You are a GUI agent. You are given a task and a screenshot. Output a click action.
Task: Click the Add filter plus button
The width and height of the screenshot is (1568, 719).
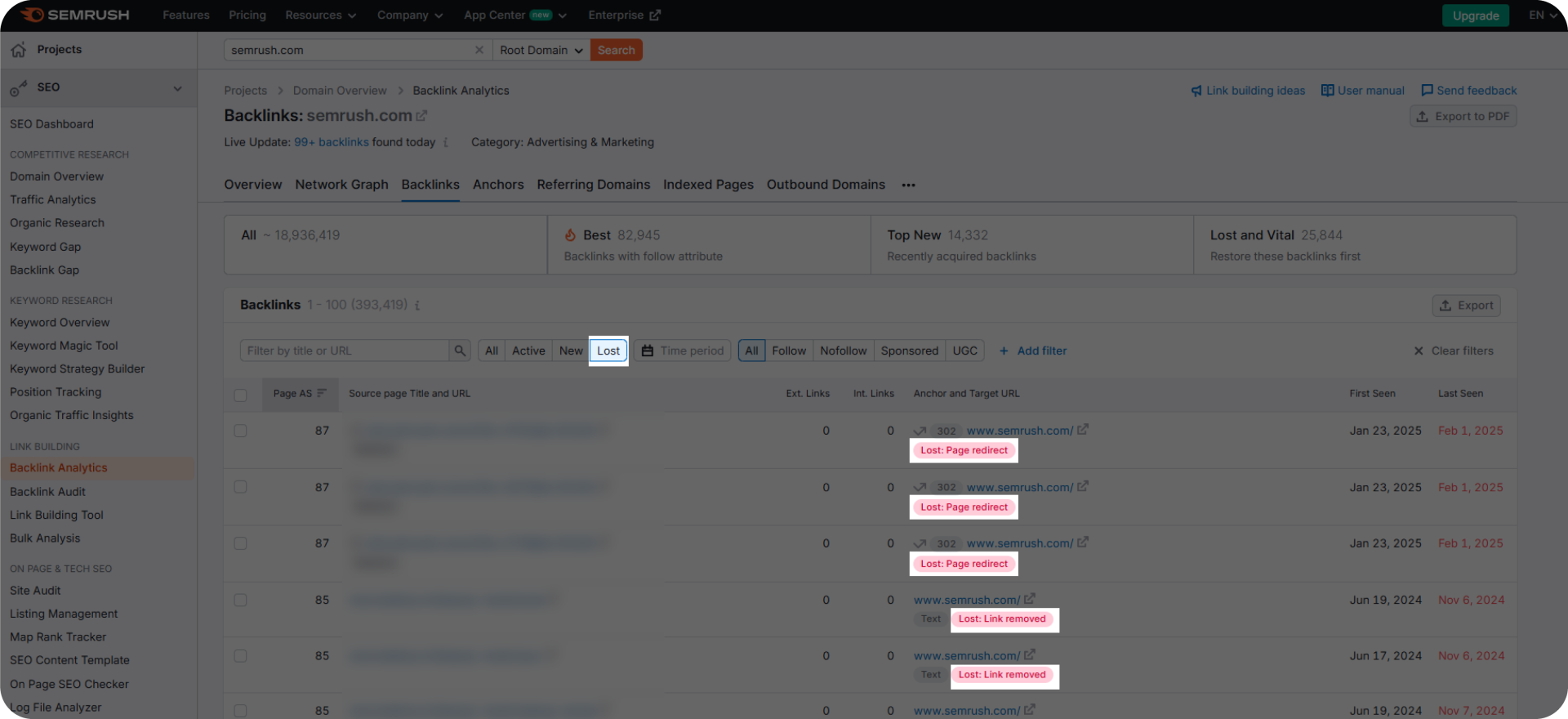tap(1033, 351)
